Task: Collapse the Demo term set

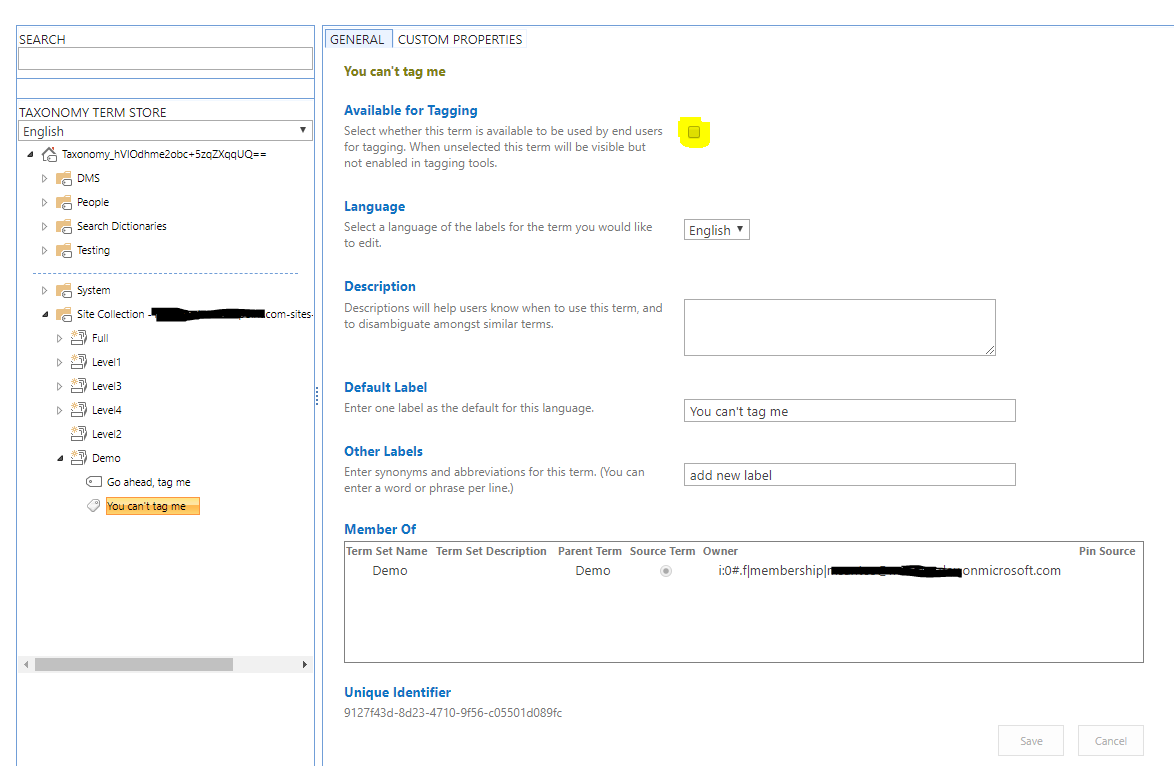Action: coord(60,458)
